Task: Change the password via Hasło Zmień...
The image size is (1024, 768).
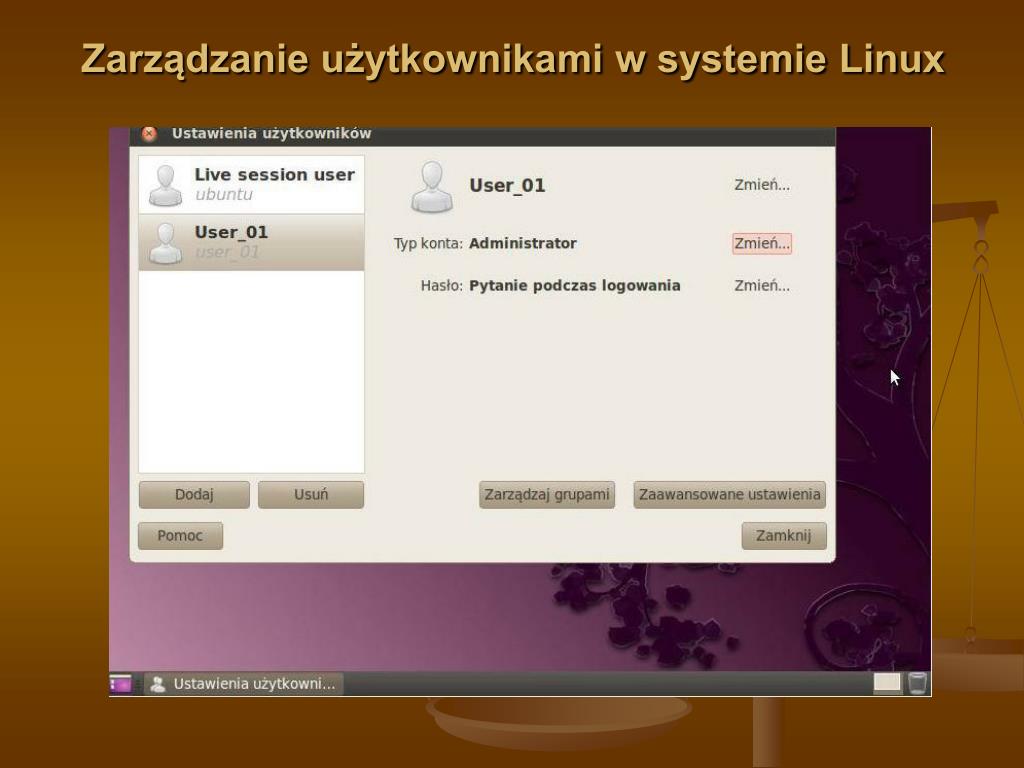Action: [761, 285]
